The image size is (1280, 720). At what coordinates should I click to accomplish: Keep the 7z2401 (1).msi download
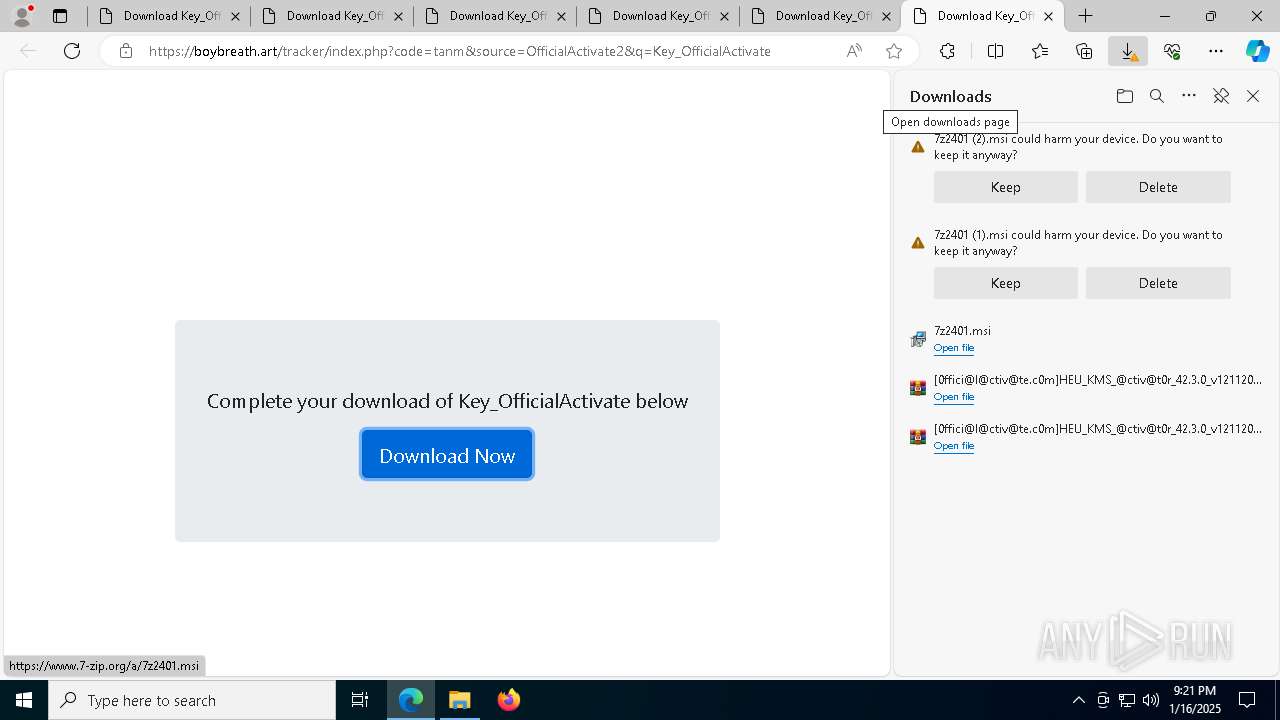[1006, 283]
